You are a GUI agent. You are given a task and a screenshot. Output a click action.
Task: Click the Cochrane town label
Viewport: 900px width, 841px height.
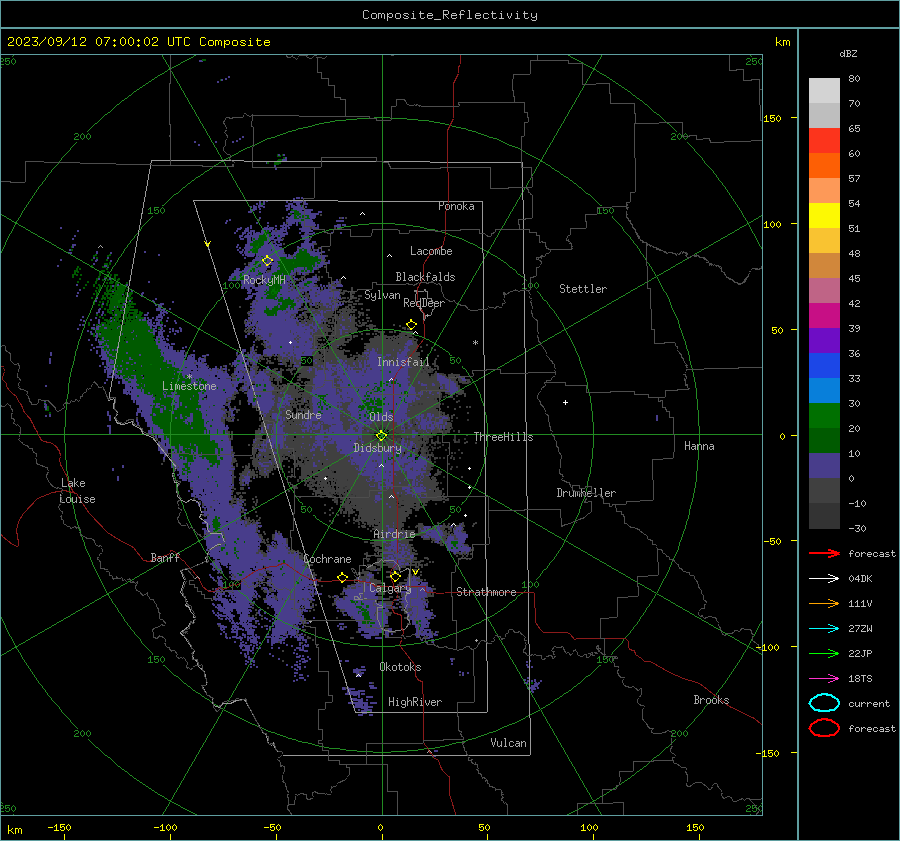pyautogui.click(x=327, y=559)
